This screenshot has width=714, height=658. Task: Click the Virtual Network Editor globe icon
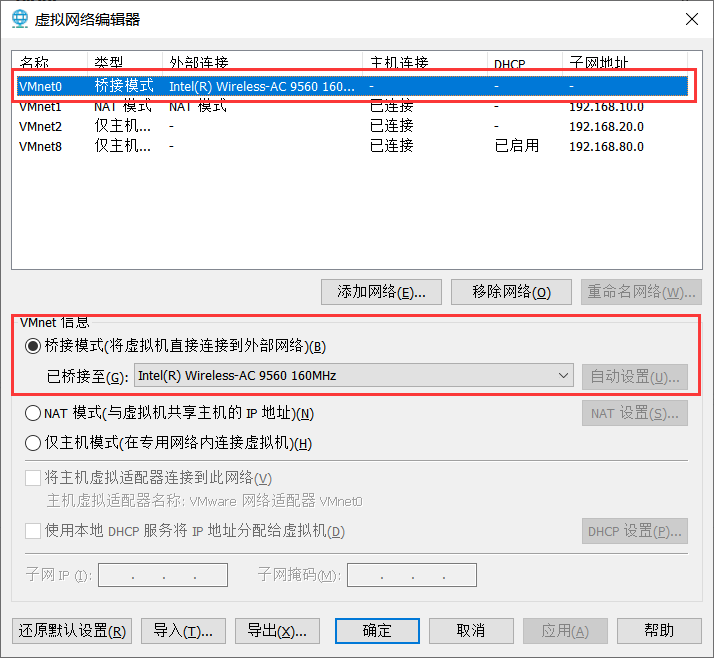pos(20,19)
